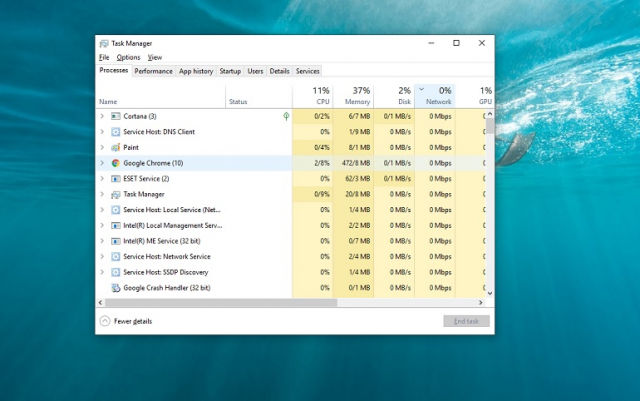Expand the Google Chrome (10) group
640x401 pixels.
click(x=102, y=163)
